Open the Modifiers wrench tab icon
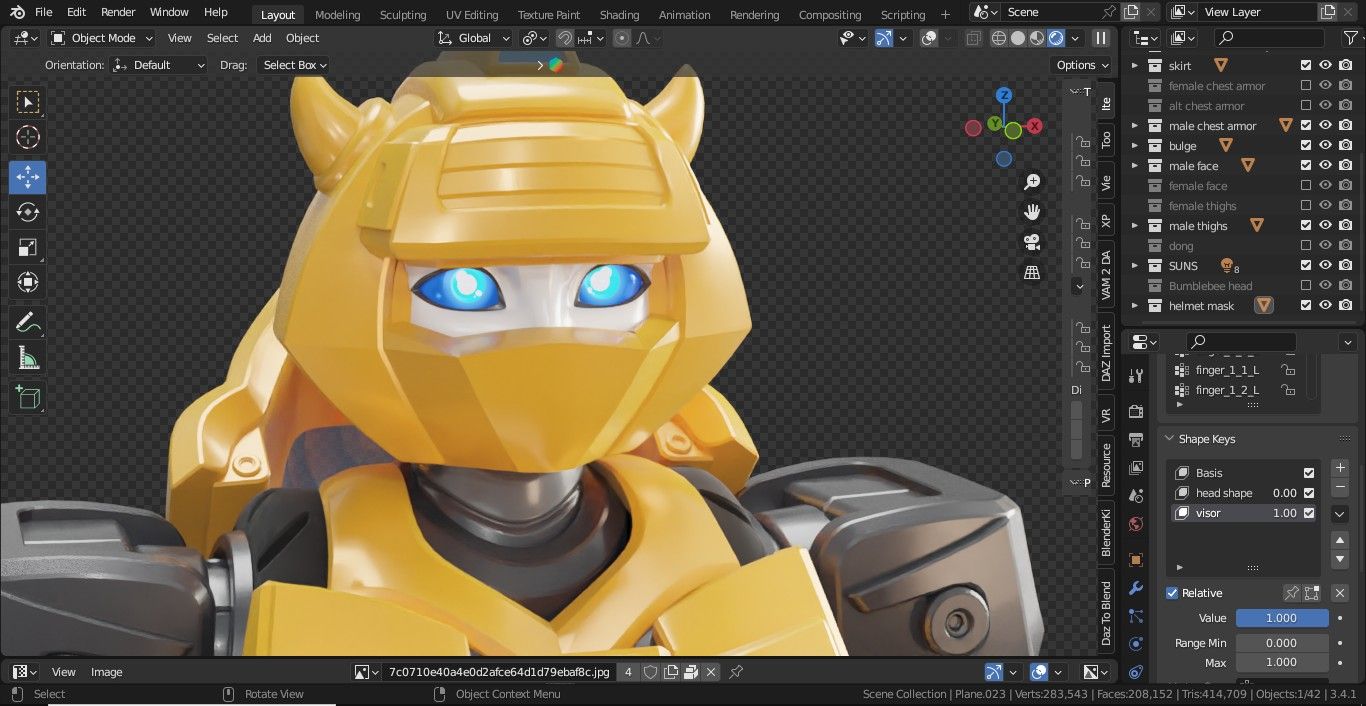Screen dimensions: 1366x706 pos(1135,588)
